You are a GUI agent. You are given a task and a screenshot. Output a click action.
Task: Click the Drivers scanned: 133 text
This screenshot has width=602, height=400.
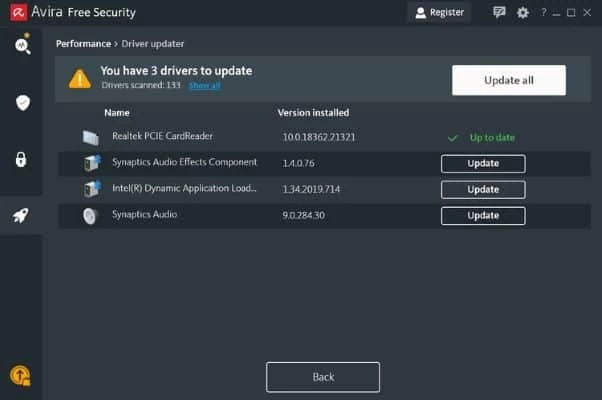point(141,85)
